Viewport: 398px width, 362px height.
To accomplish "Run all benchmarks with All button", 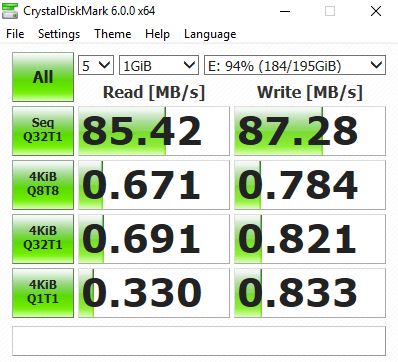I will coord(43,77).
